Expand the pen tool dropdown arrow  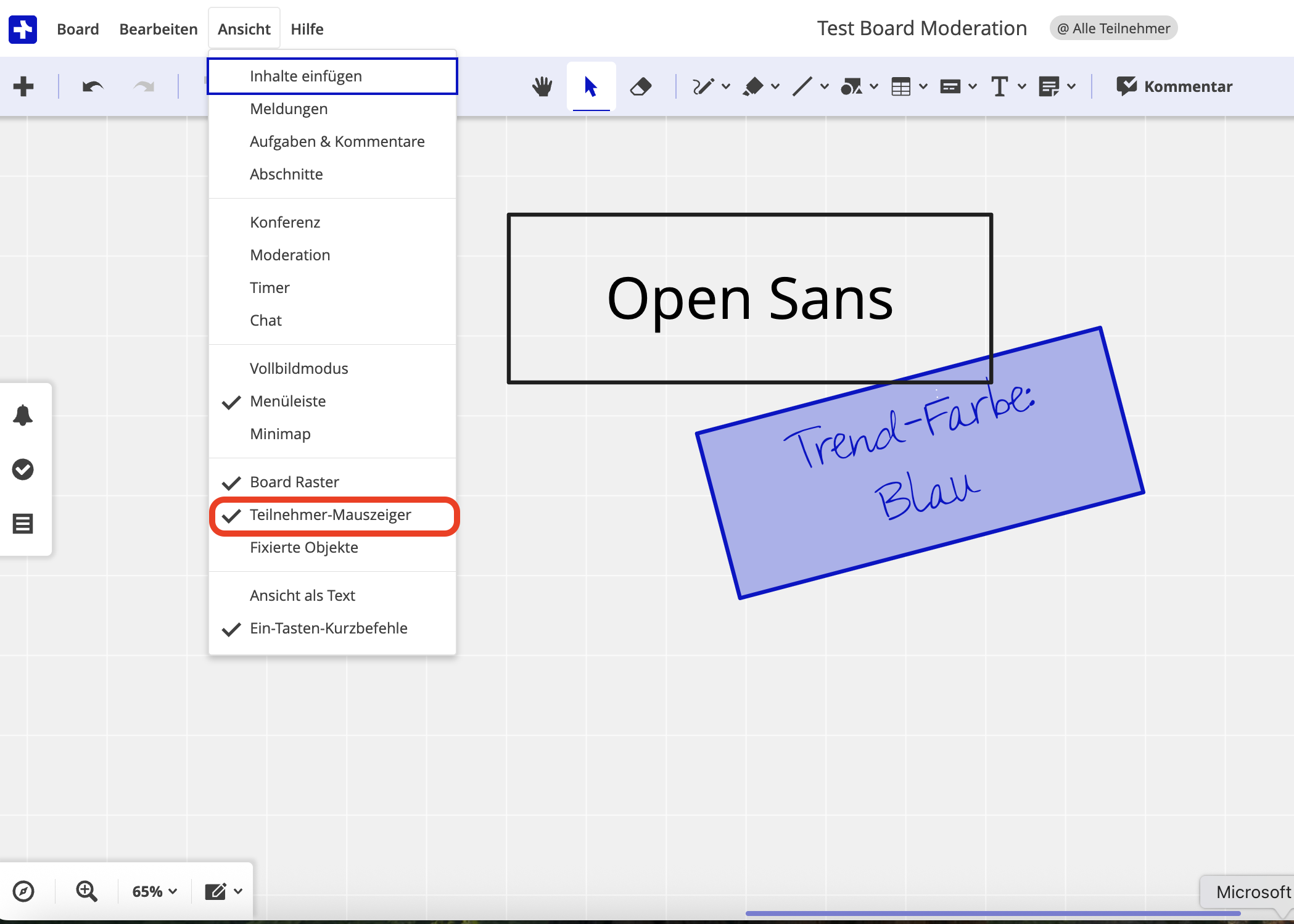pyautogui.click(x=726, y=86)
